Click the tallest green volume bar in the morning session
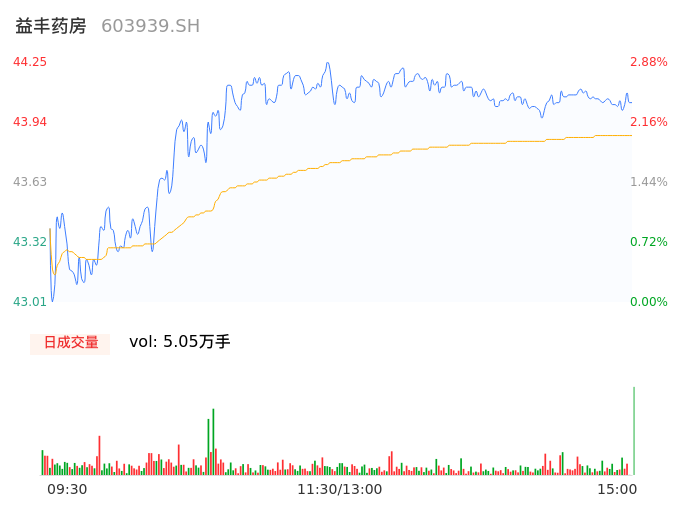The image size is (686, 524). tap(213, 441)
